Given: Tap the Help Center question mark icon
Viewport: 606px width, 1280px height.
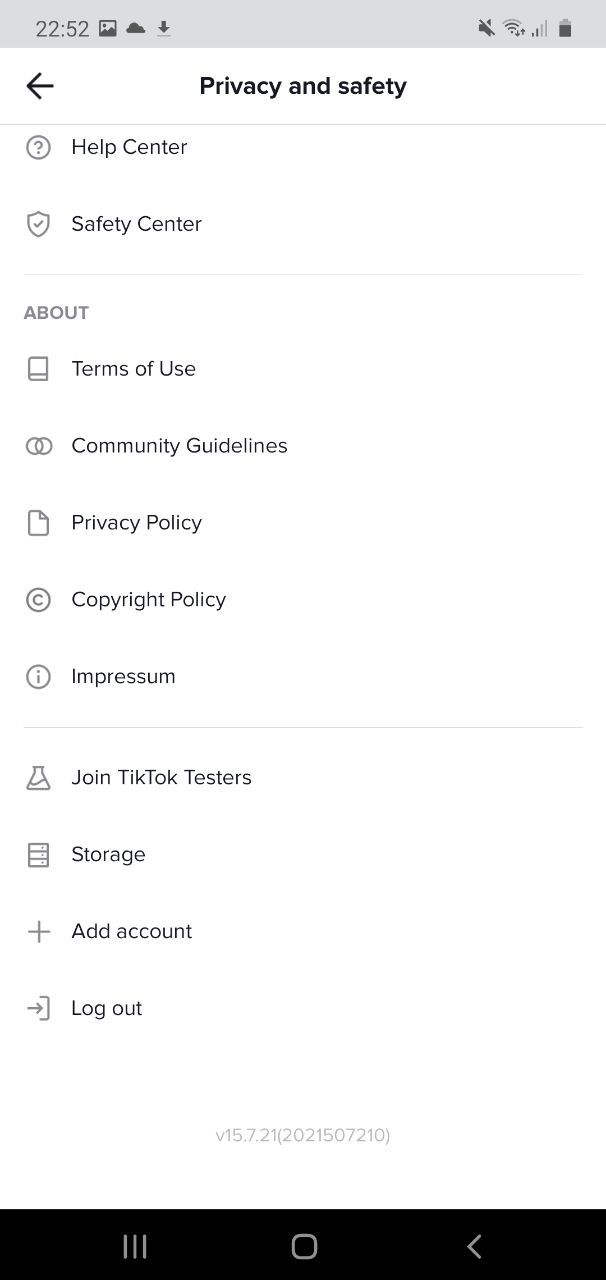Looking at the screenshot, I should coord(38,148).
